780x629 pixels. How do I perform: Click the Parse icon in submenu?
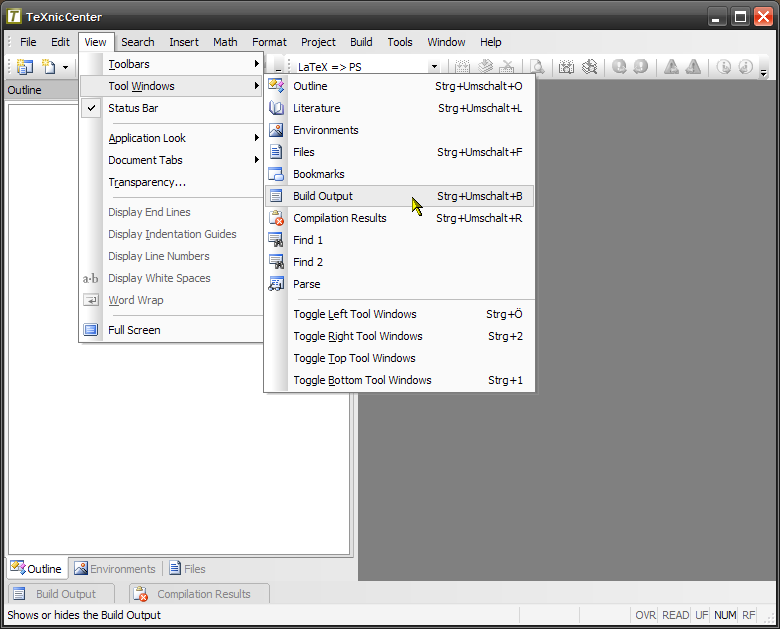[276, 284]
